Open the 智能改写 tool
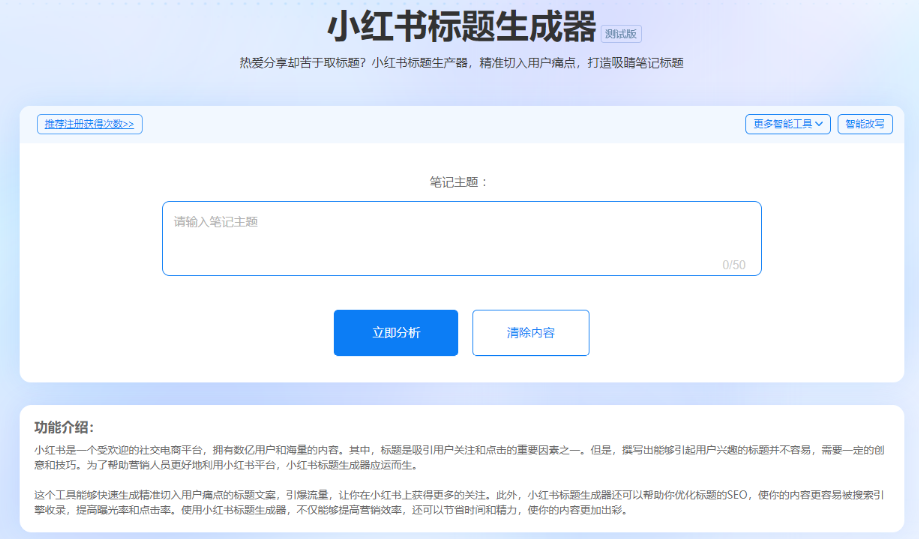The image size is (919, 539). pos(864,124)
